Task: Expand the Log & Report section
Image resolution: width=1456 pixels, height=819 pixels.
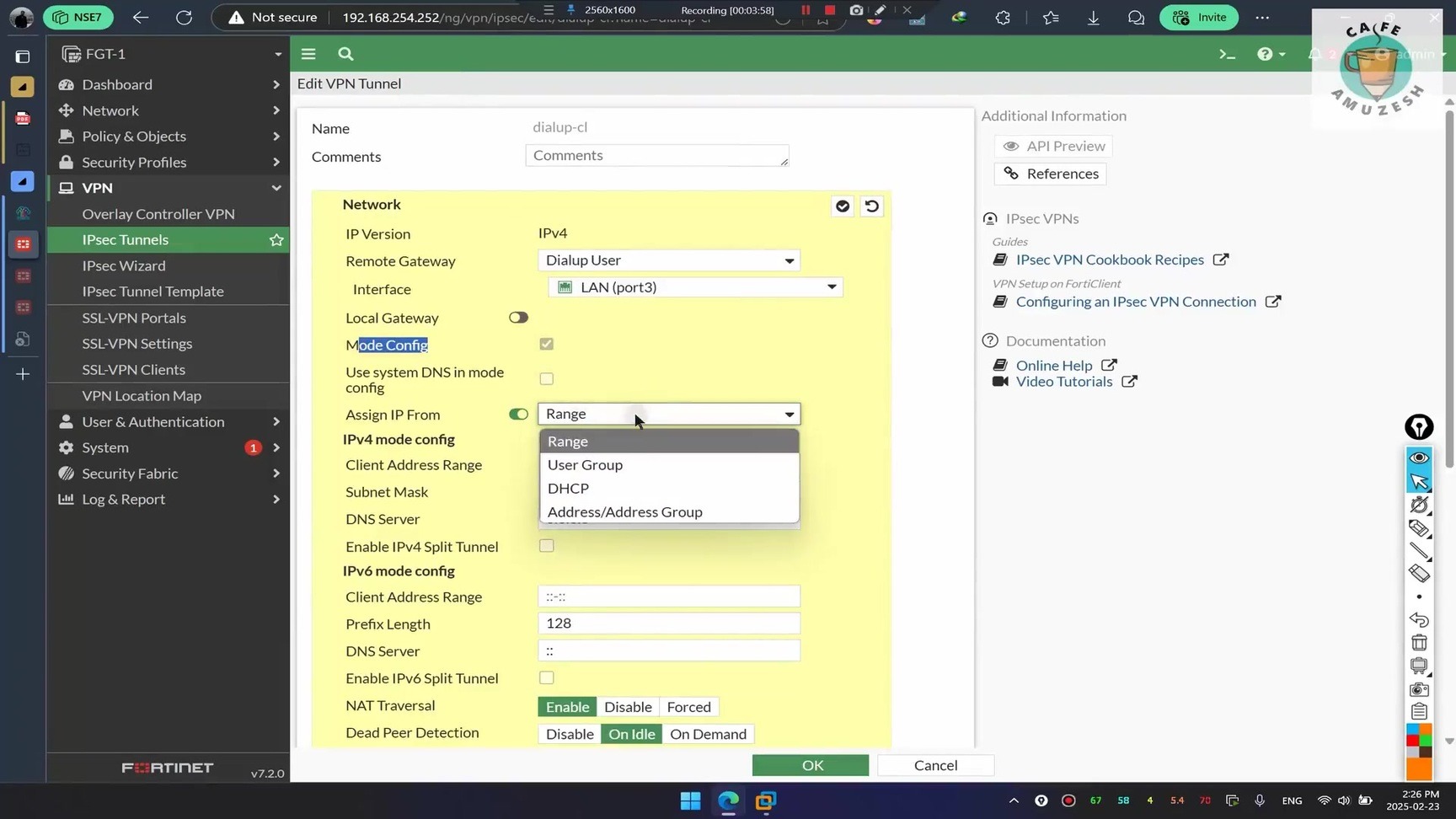Action: (169, 500)
